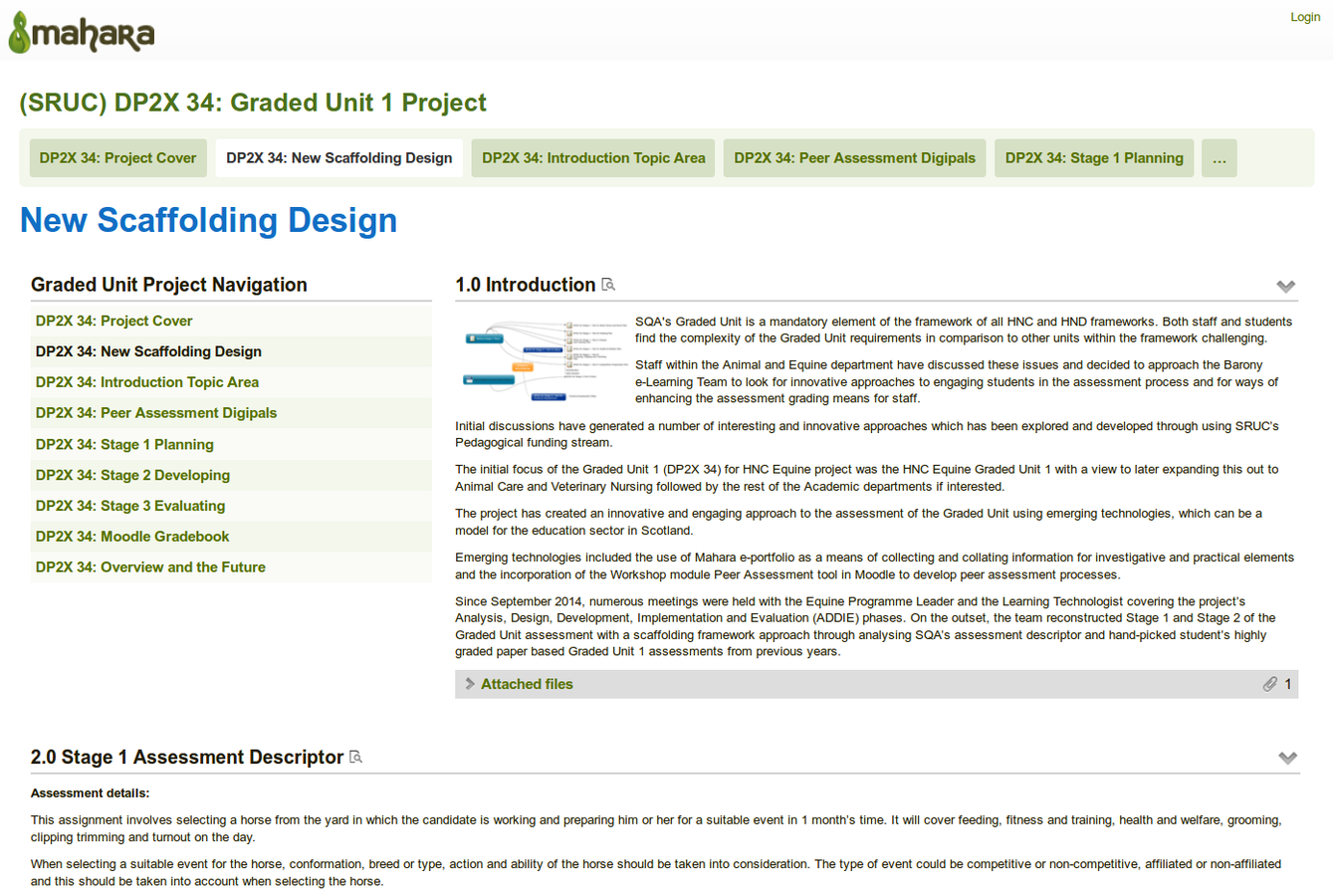Click the New Scaffolding Design page heading
This screenshot has height=896, width=1333.
point(209,220)
